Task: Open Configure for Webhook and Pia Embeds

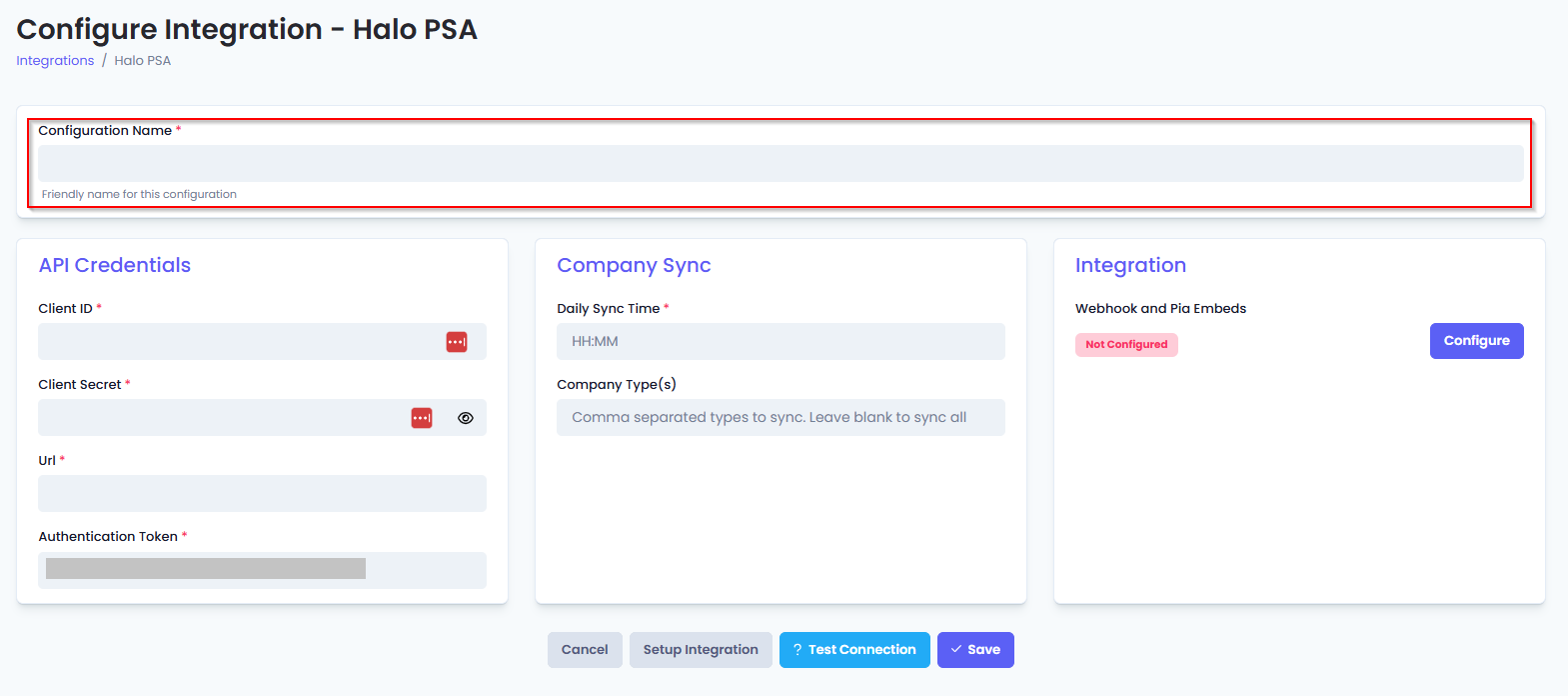Action: pos(1475,341)
